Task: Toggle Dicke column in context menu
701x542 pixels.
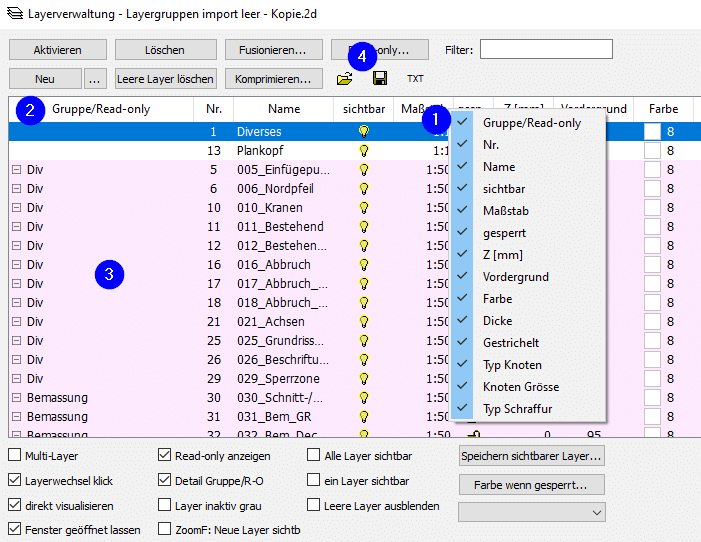Action: (x=528, y=321)
